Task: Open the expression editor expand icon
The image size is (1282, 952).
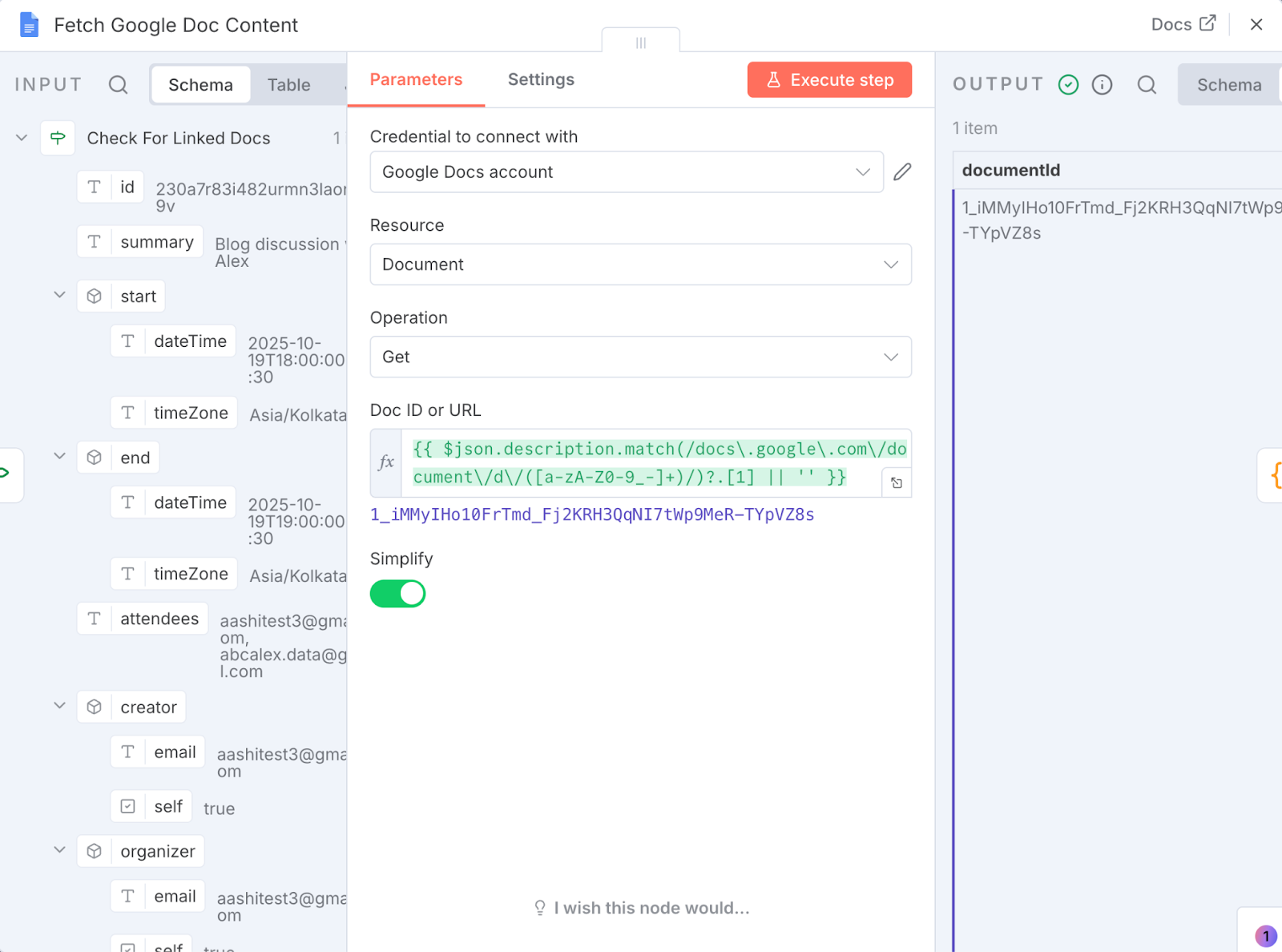Action: [x=897, y=483]
